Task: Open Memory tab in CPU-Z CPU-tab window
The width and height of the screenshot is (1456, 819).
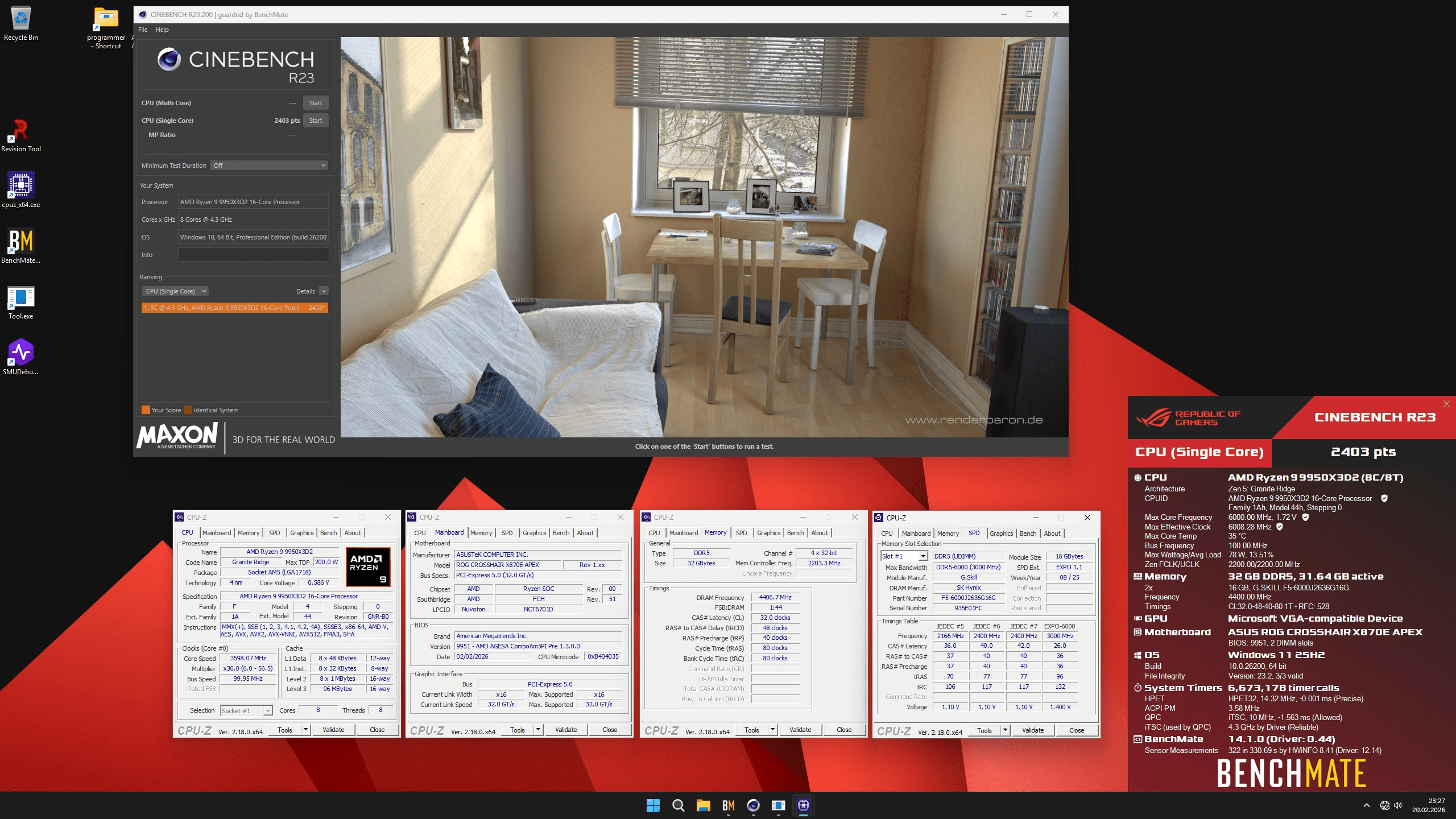Action: (249, 533)
